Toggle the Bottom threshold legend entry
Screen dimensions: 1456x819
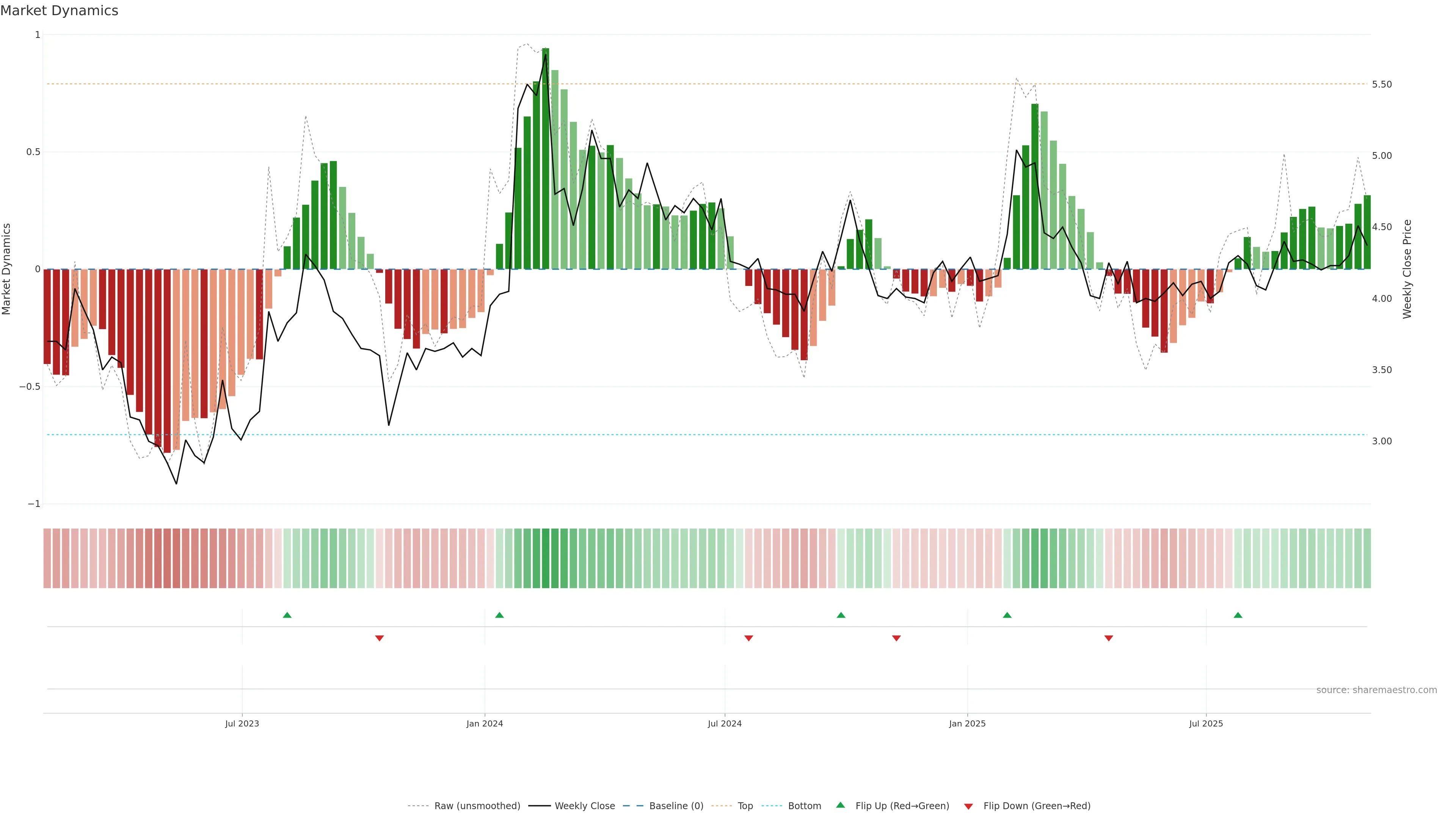point(804,806)
